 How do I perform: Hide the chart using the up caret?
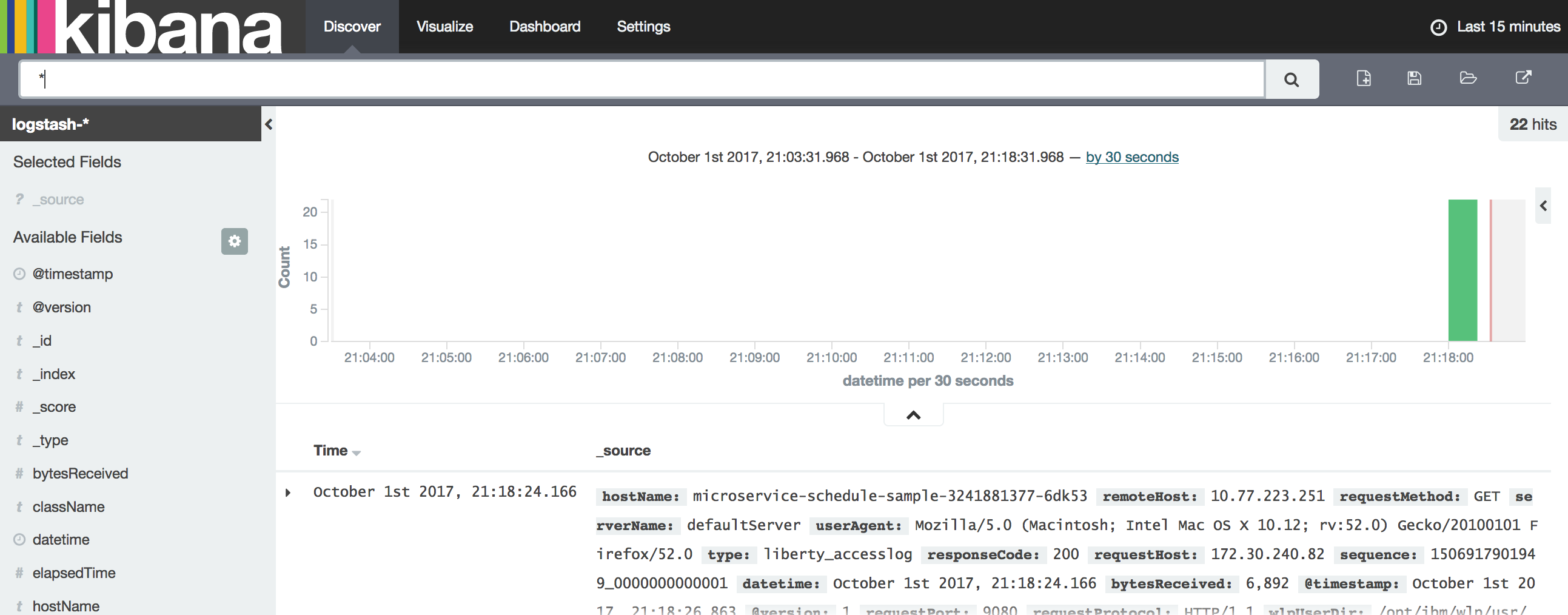[913, 415]
